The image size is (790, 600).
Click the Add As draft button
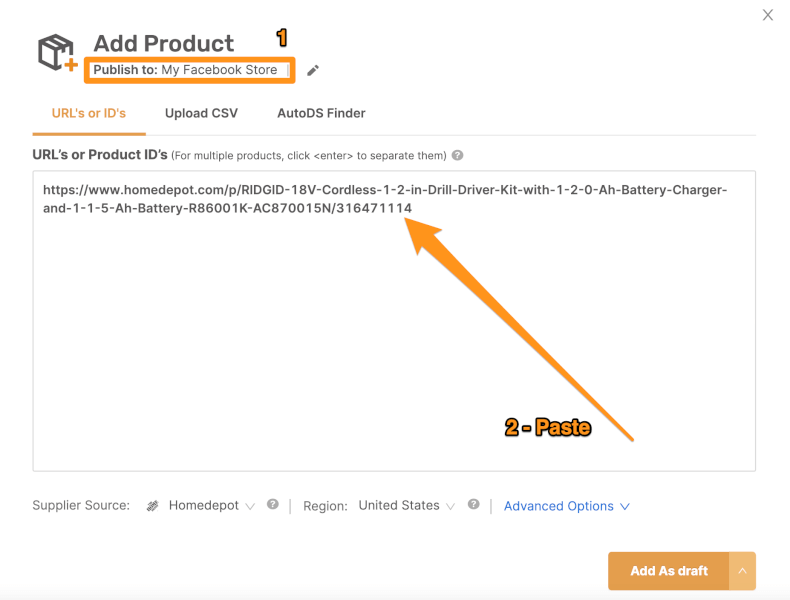669,571
